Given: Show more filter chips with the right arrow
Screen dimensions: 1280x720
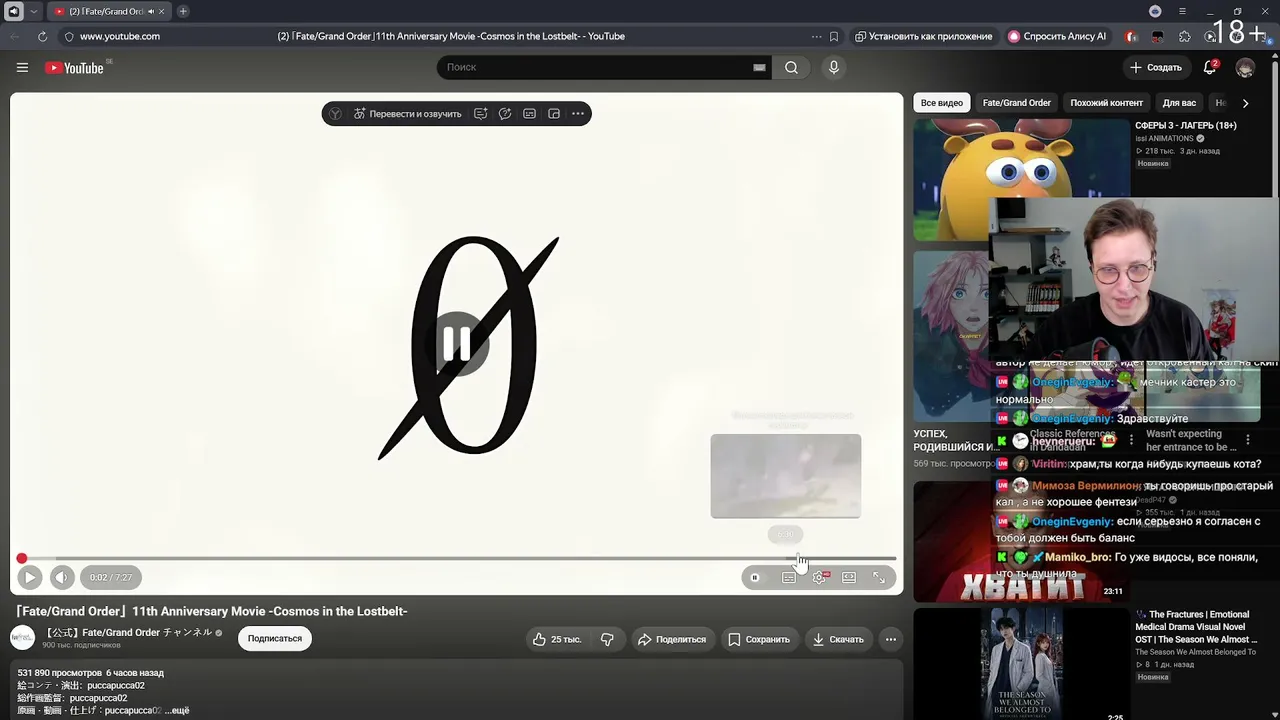Looking at the screenshot, I should 1245,103.
